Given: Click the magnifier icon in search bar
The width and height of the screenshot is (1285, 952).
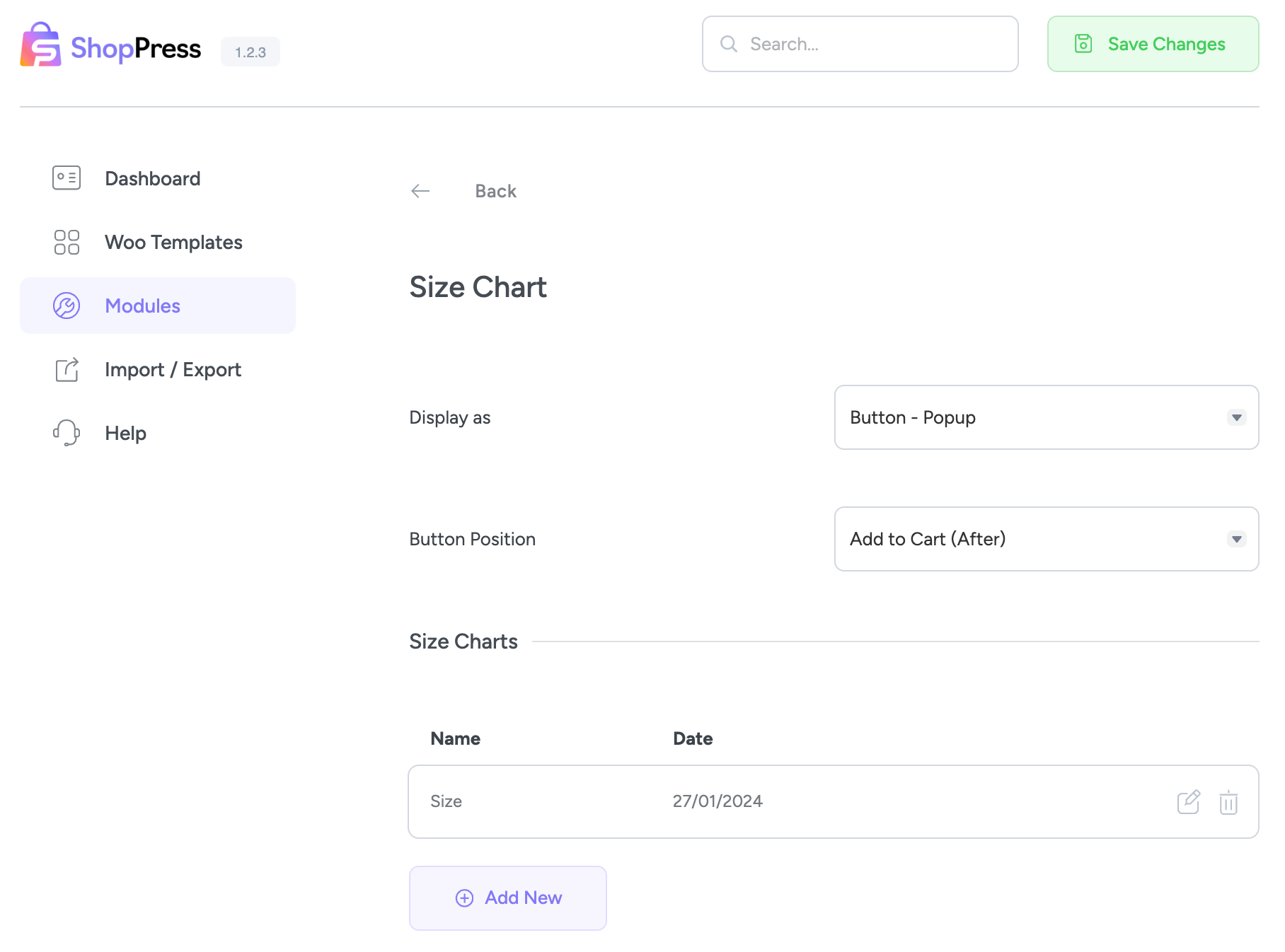Looking at the screenshot, I should 728,44.
